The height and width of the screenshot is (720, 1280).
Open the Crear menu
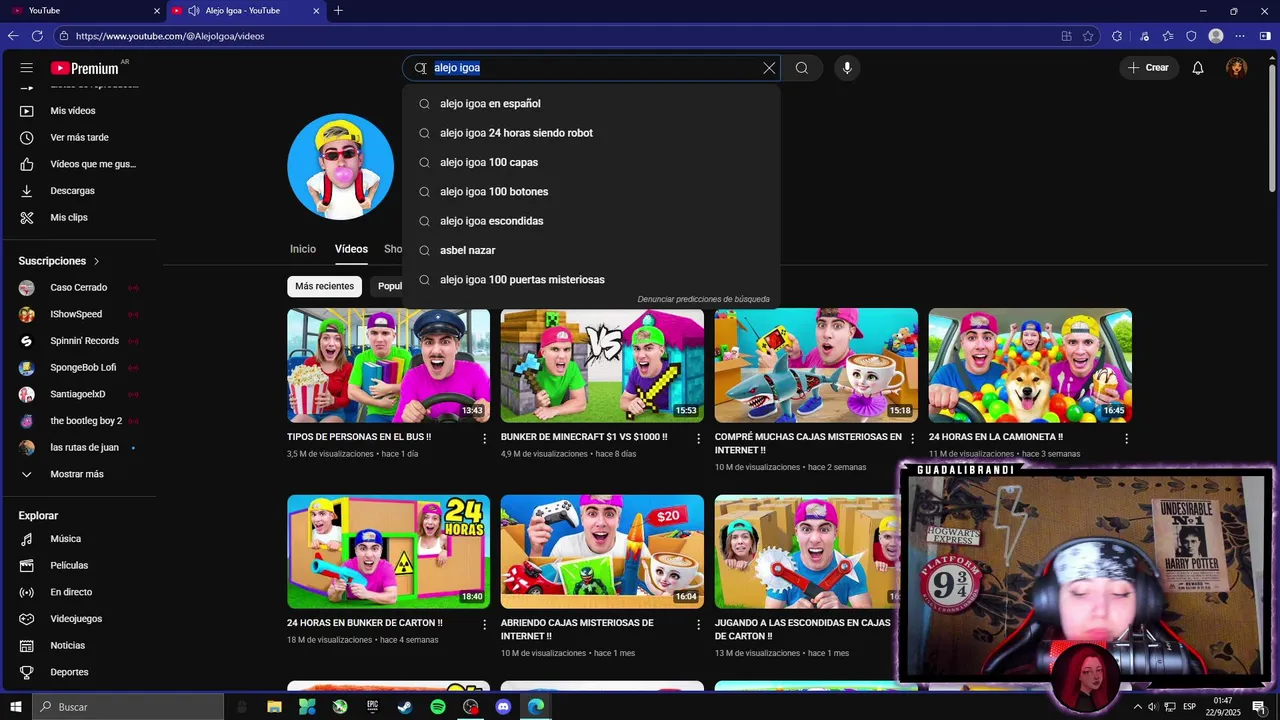[x=1148, y=68]
